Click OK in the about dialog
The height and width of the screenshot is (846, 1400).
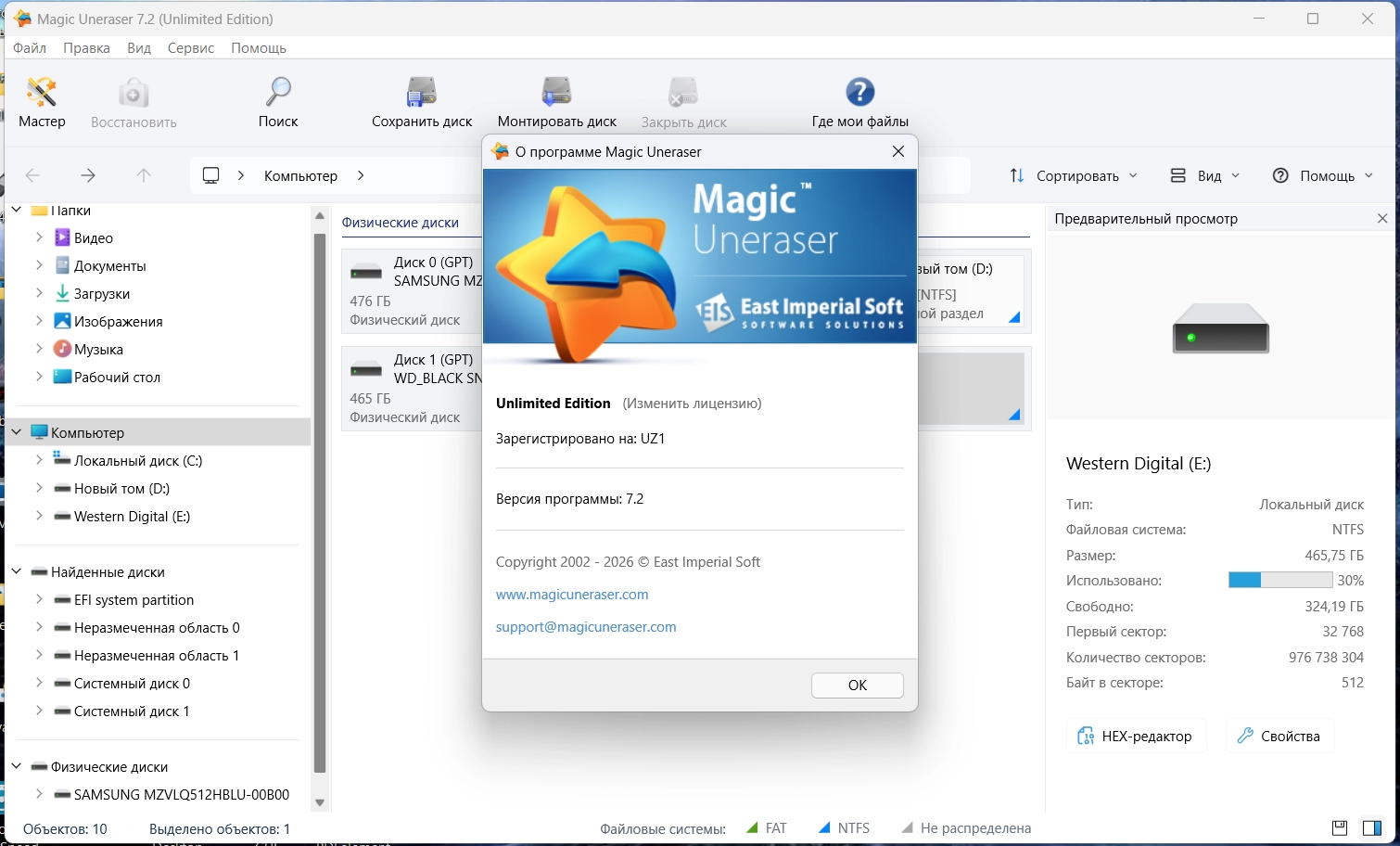(858, 686)
